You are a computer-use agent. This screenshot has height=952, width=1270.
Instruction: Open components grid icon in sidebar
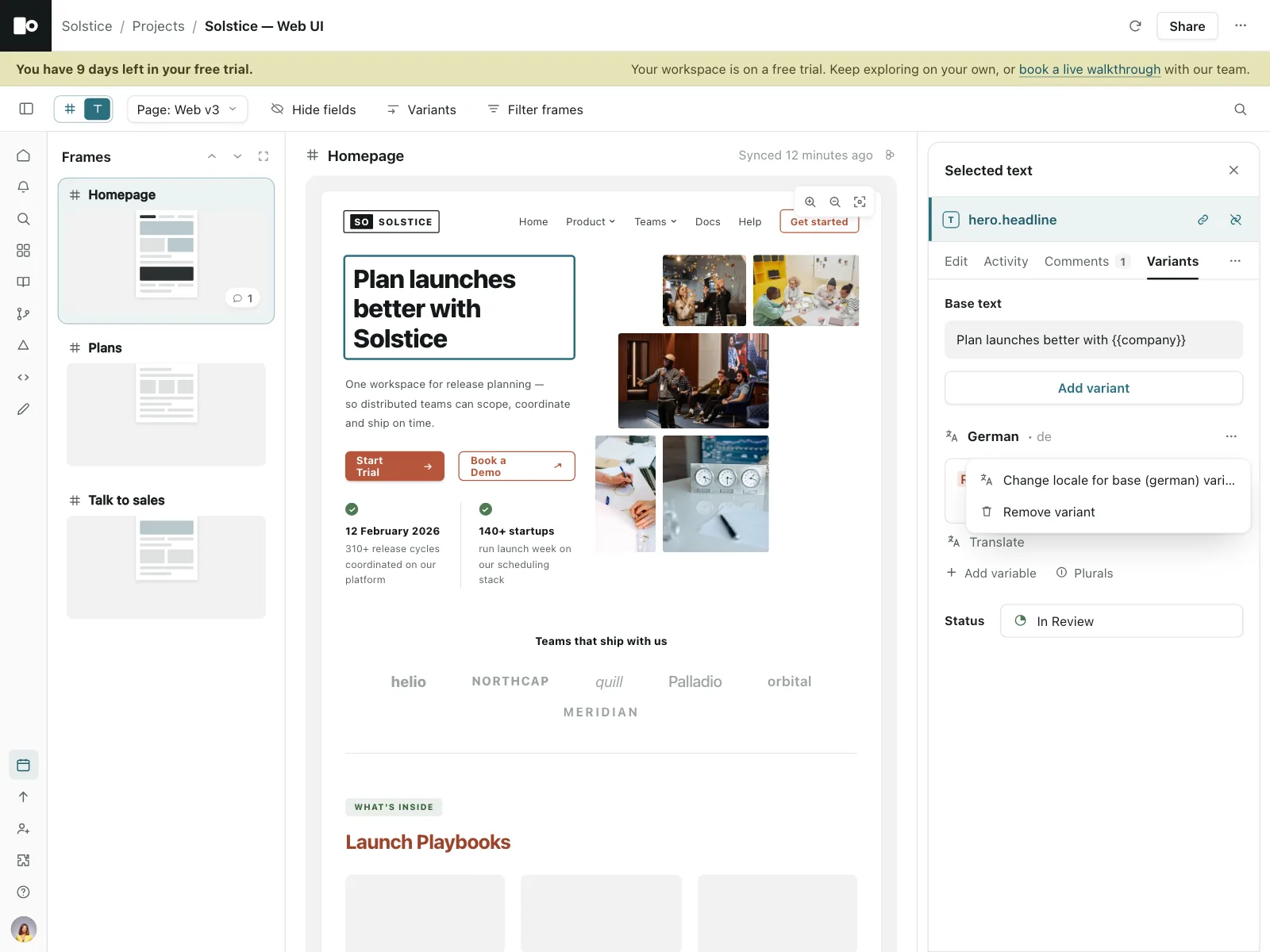tap(24, 251)
